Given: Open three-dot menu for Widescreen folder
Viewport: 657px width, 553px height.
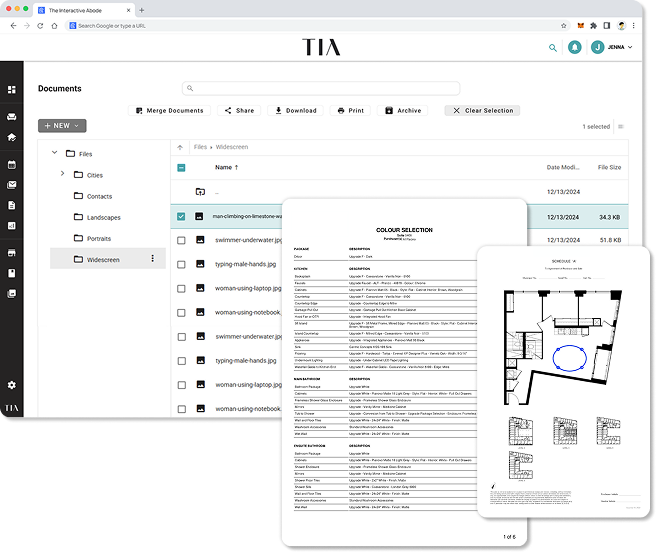Looking at the screenshot, I should pos(152,259).
